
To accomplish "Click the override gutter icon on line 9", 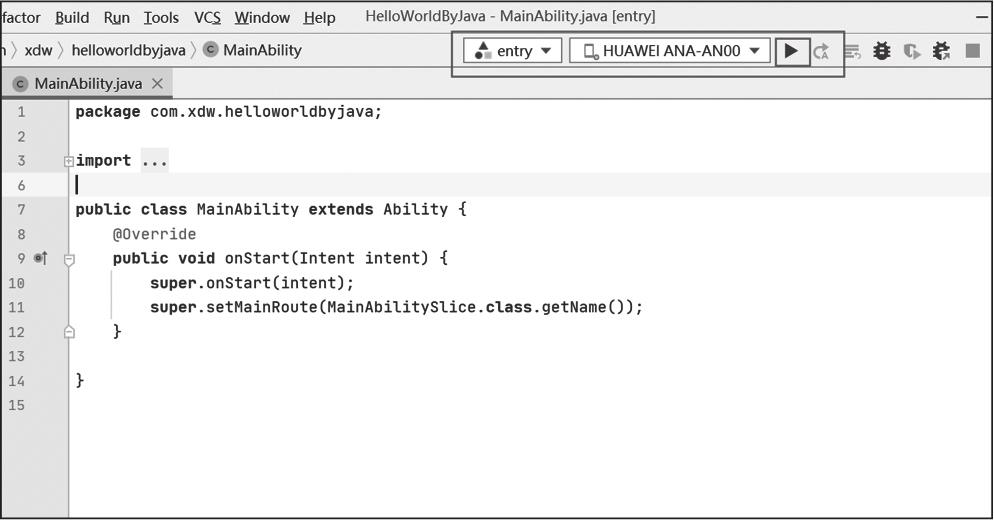I will (x=41, y=258).
